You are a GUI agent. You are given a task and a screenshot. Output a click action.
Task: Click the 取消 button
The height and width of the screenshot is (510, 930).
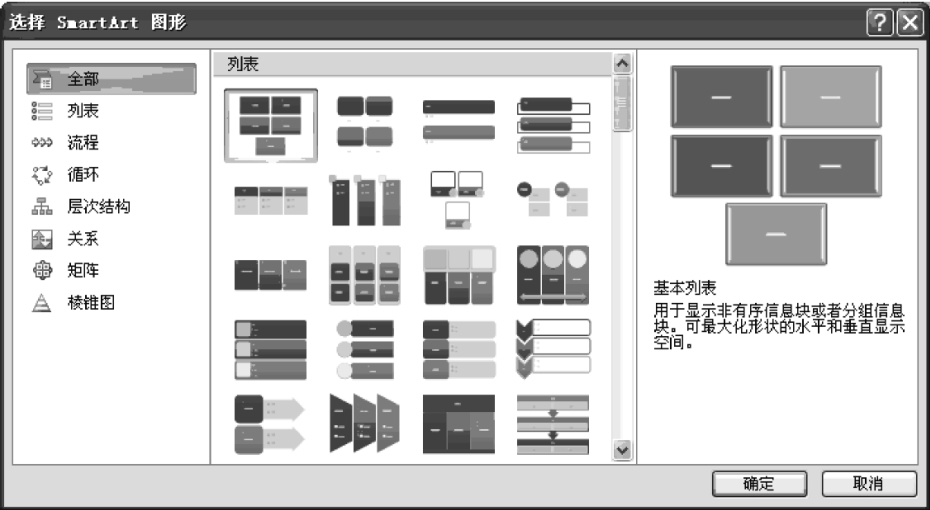[x=869, y=484]
